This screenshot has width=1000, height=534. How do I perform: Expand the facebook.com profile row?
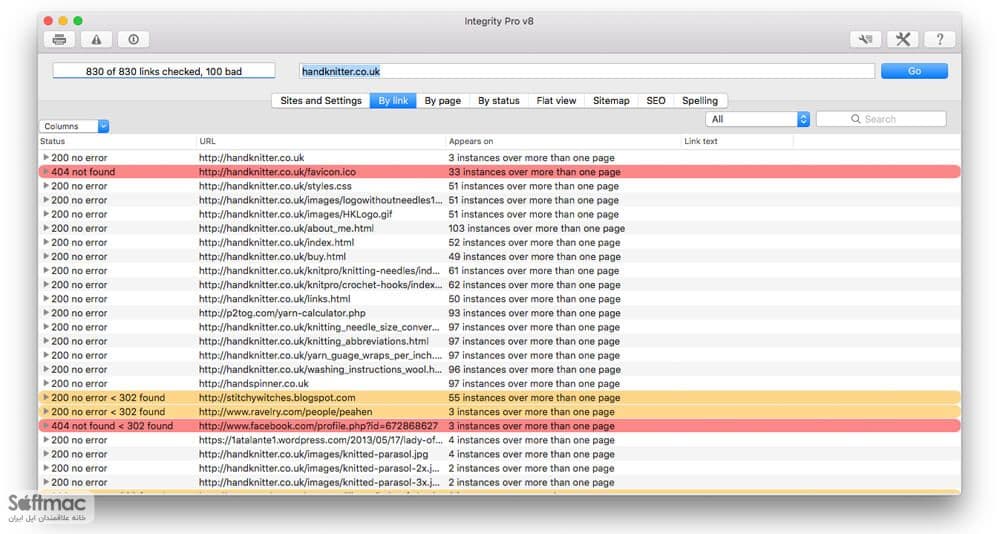pos(46,426)
